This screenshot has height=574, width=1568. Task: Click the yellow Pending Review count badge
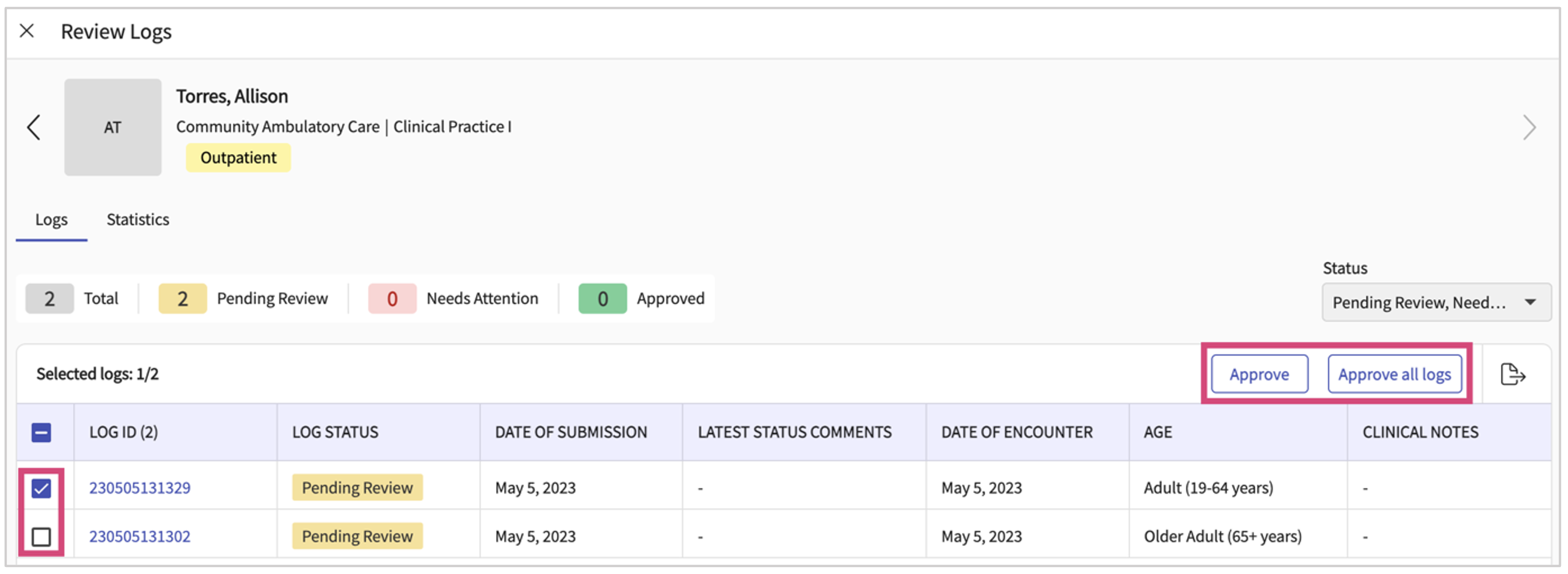[x=183, y=299]
